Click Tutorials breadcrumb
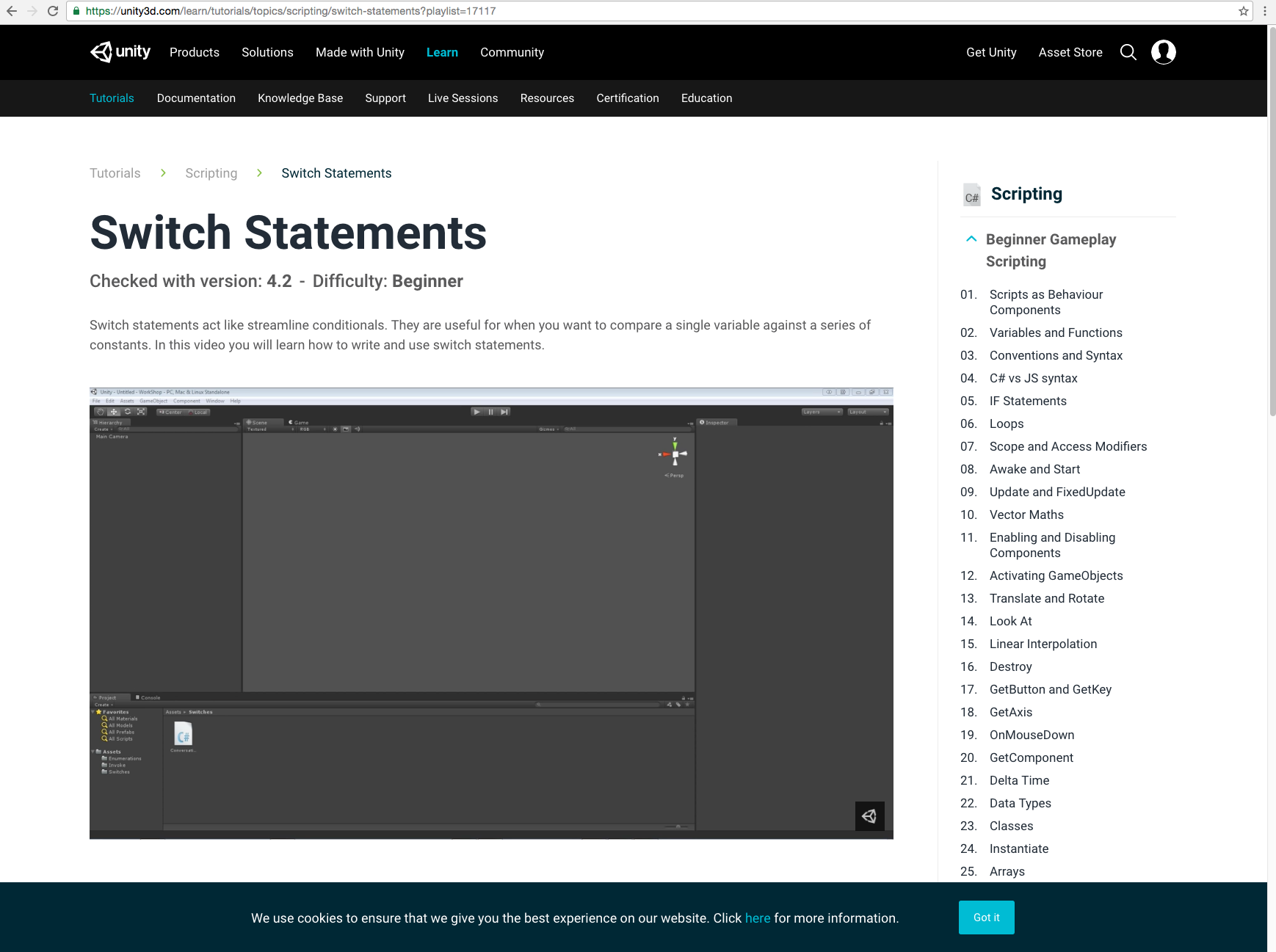 tap(115, 173)
